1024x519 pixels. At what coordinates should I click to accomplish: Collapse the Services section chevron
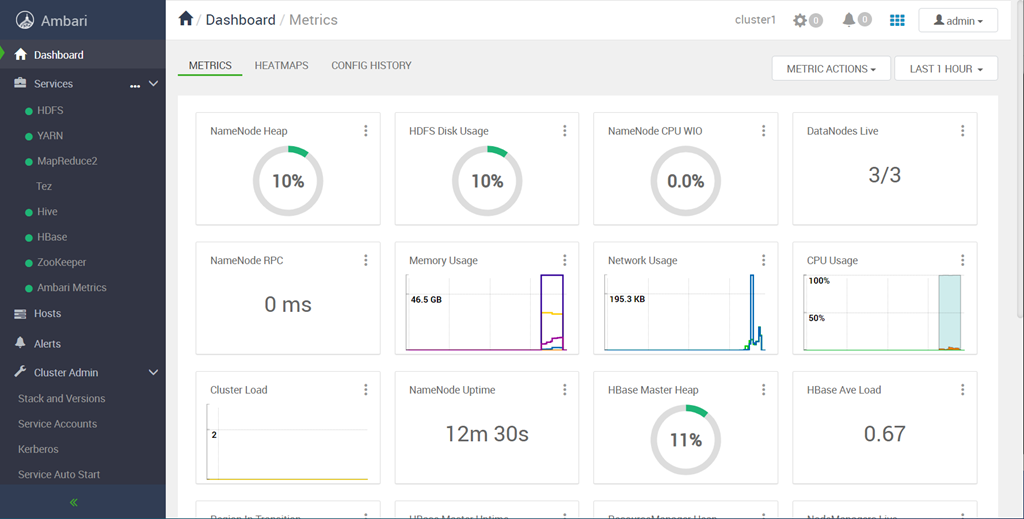153,84
